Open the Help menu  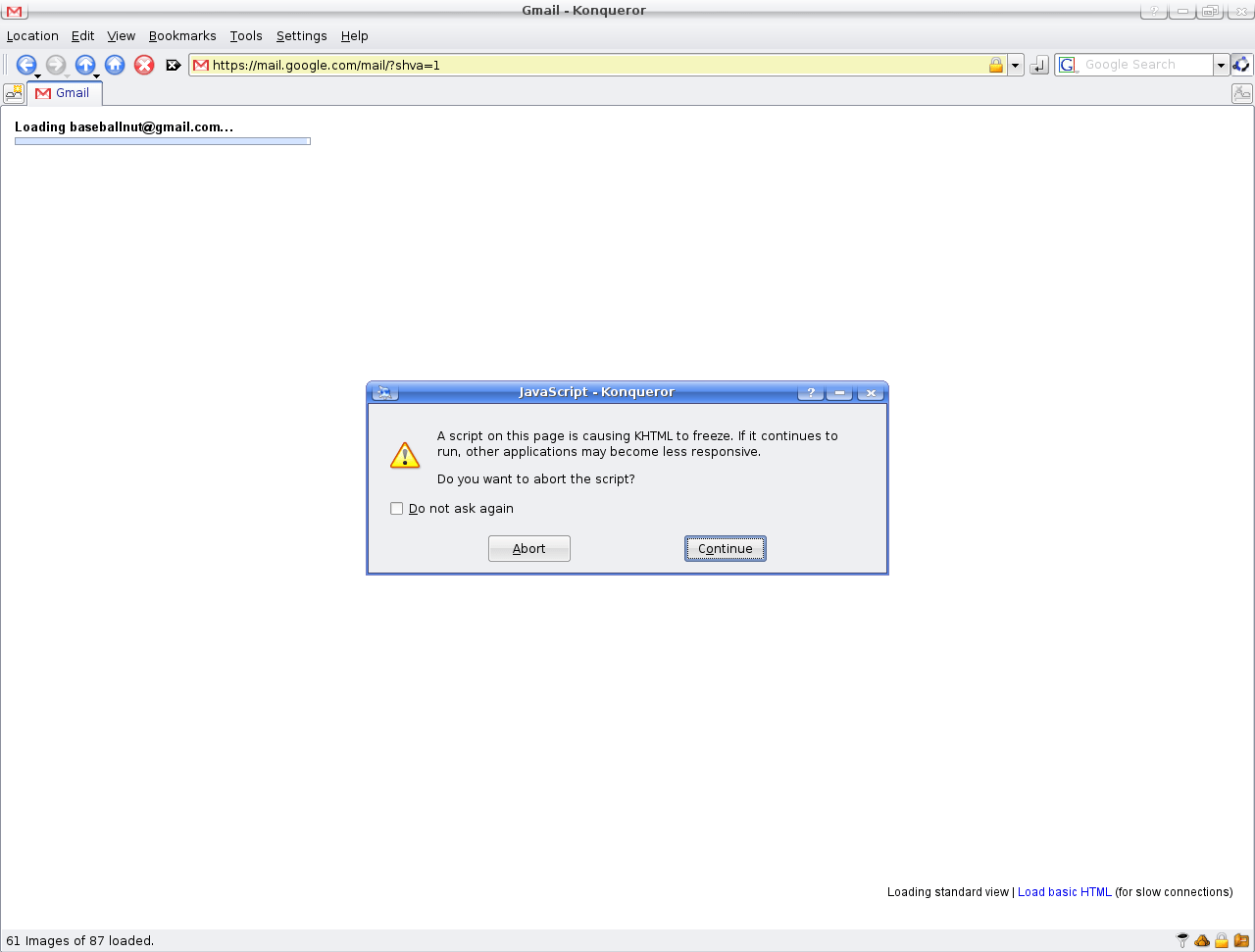pos(355,36)
